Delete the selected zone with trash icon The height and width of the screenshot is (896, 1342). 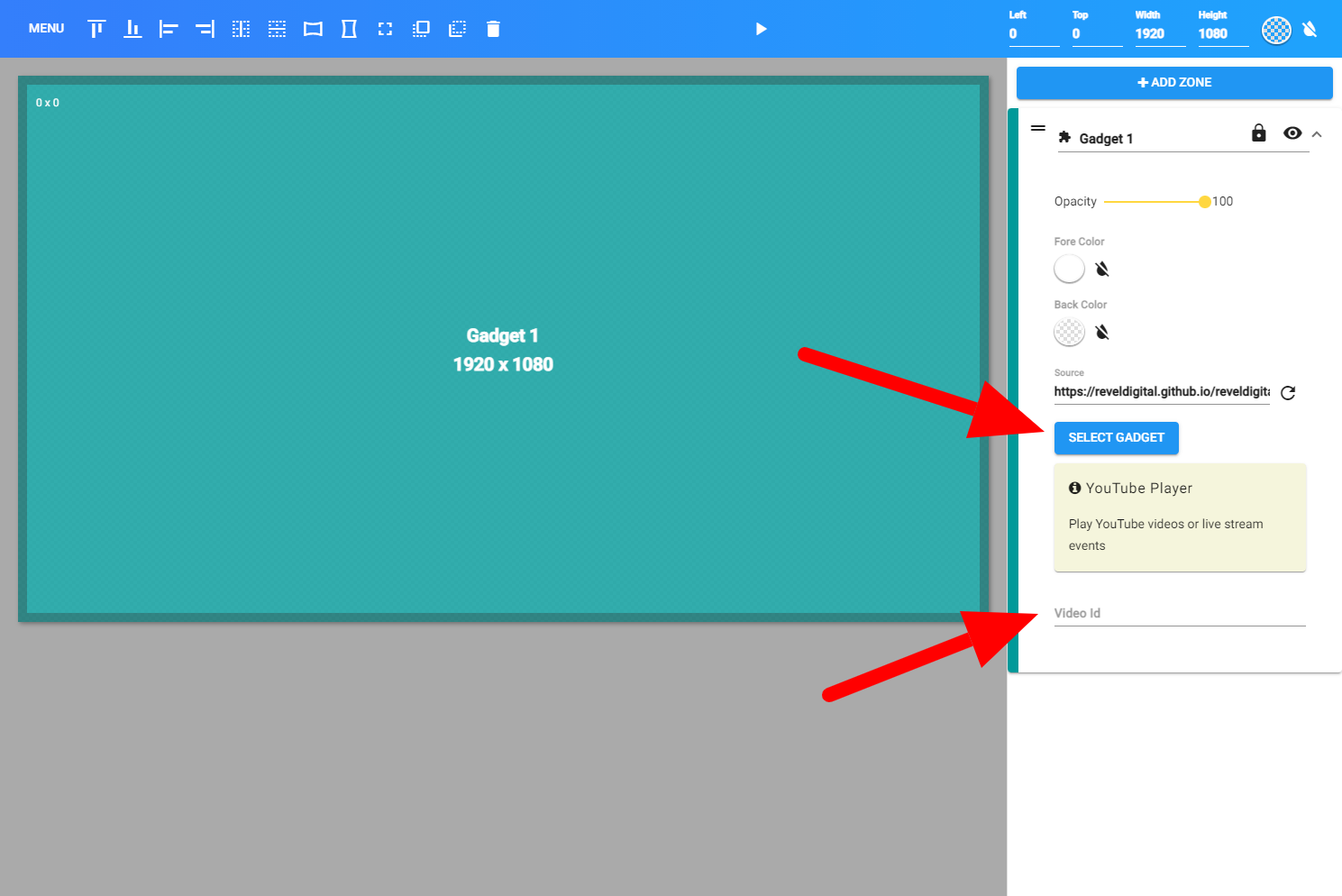click(x=493, y=29)
